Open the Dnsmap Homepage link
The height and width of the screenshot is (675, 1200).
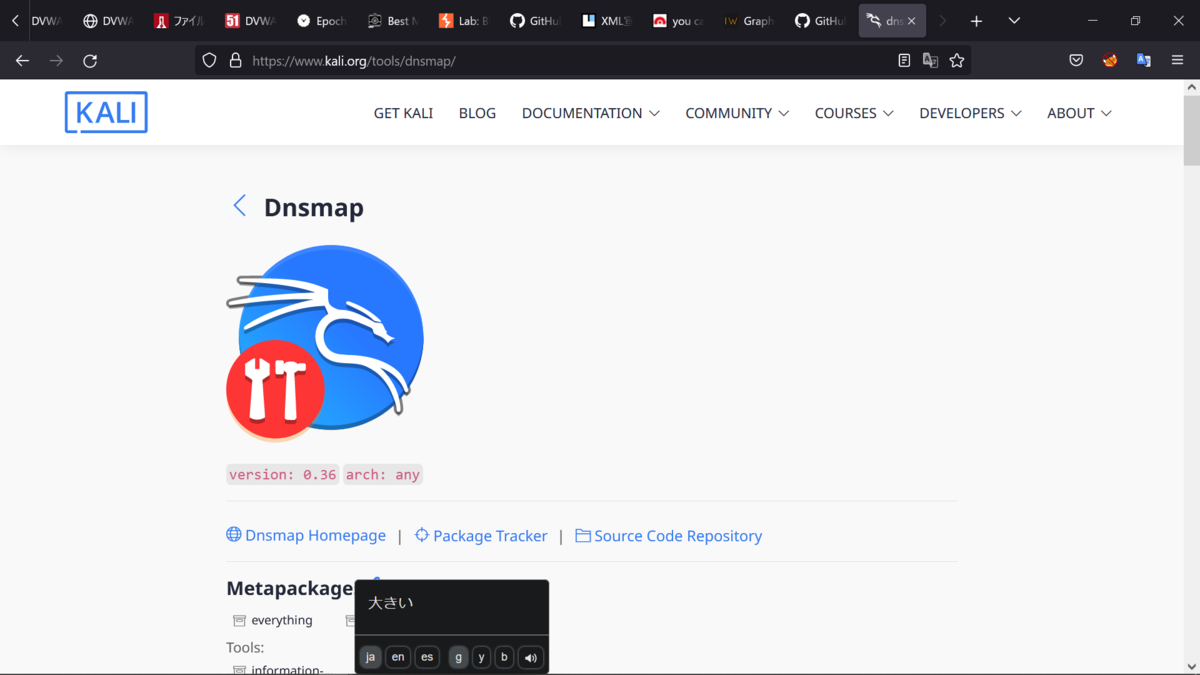tap(306, 535)
